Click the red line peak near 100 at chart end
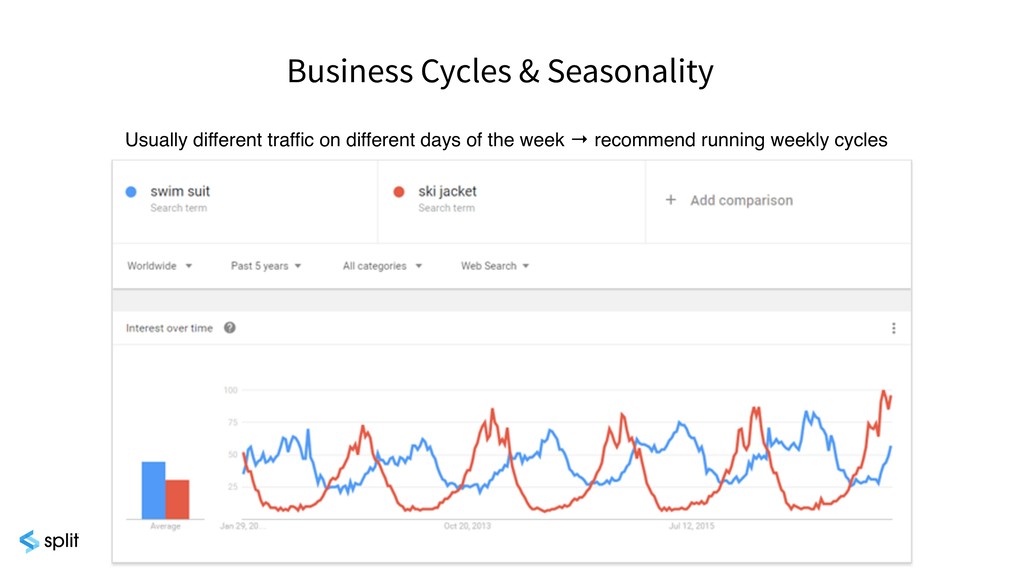Image resolution: width=1024 pixels, height=576 pixels. tap(884, 392)
